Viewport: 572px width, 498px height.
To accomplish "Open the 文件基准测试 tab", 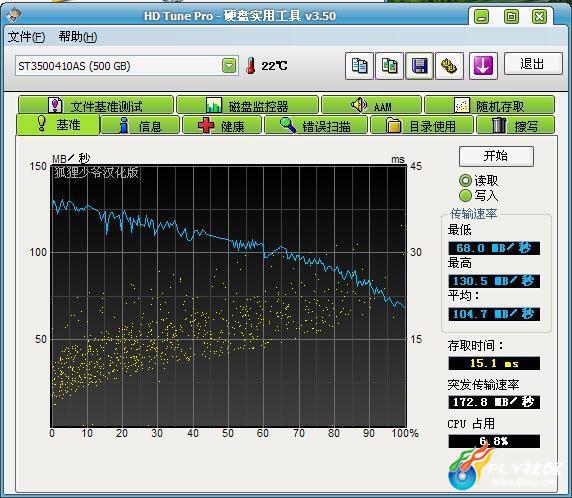I will pyautogui.click(x=96, y=105).
